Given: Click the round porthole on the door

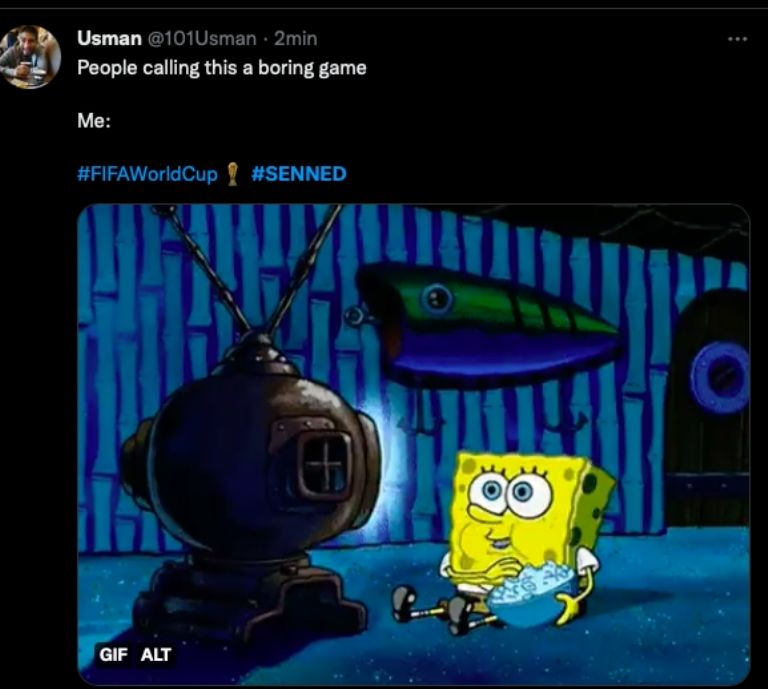Looking at the screenshot, I should click(x=720, y=377).
